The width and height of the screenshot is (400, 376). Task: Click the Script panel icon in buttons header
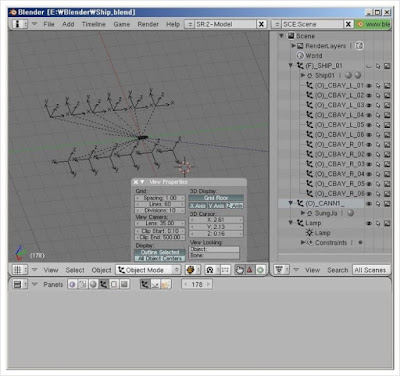[83, 284]
